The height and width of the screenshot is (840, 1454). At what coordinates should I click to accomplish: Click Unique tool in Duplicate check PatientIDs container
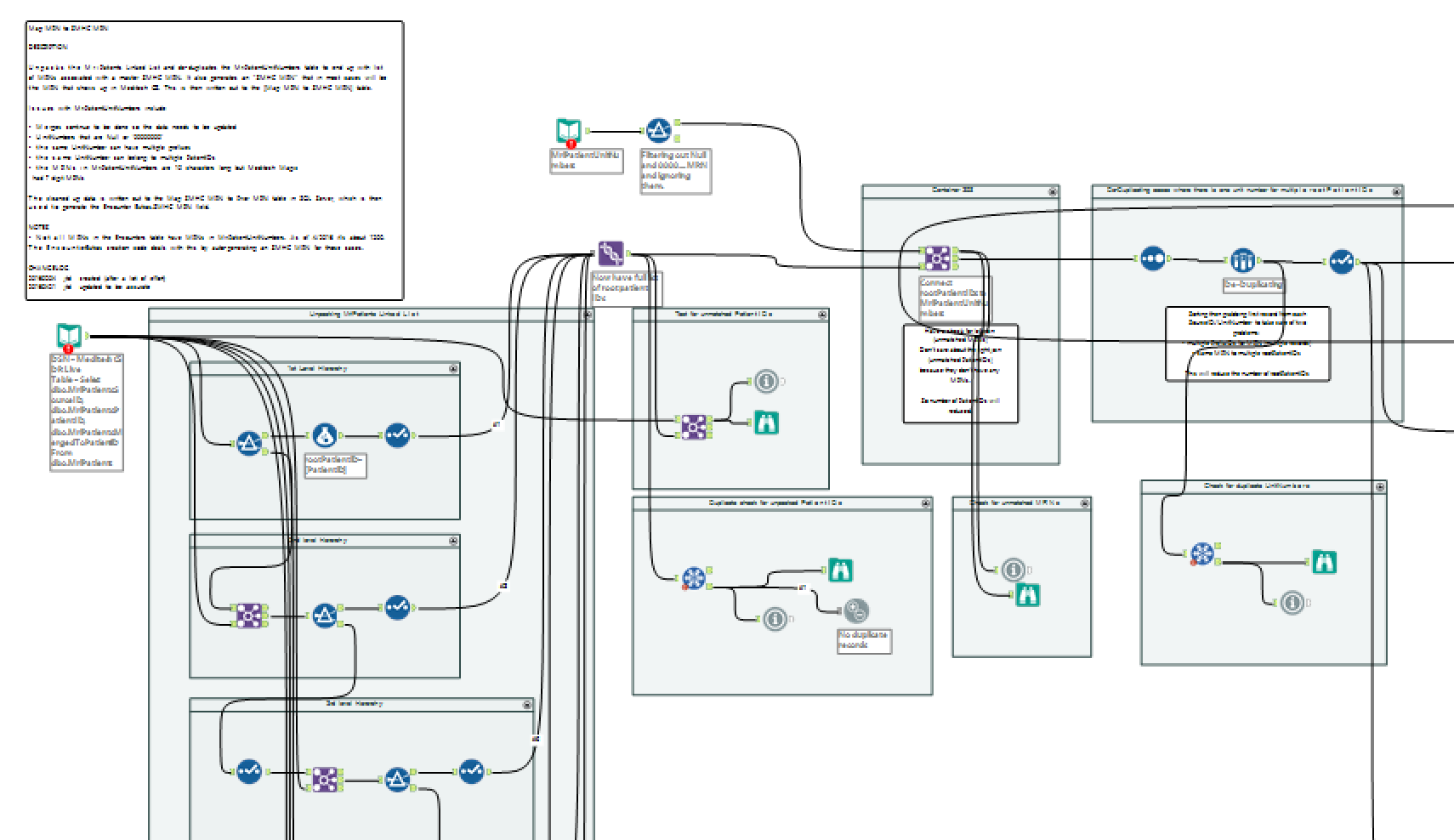(695, 579)
